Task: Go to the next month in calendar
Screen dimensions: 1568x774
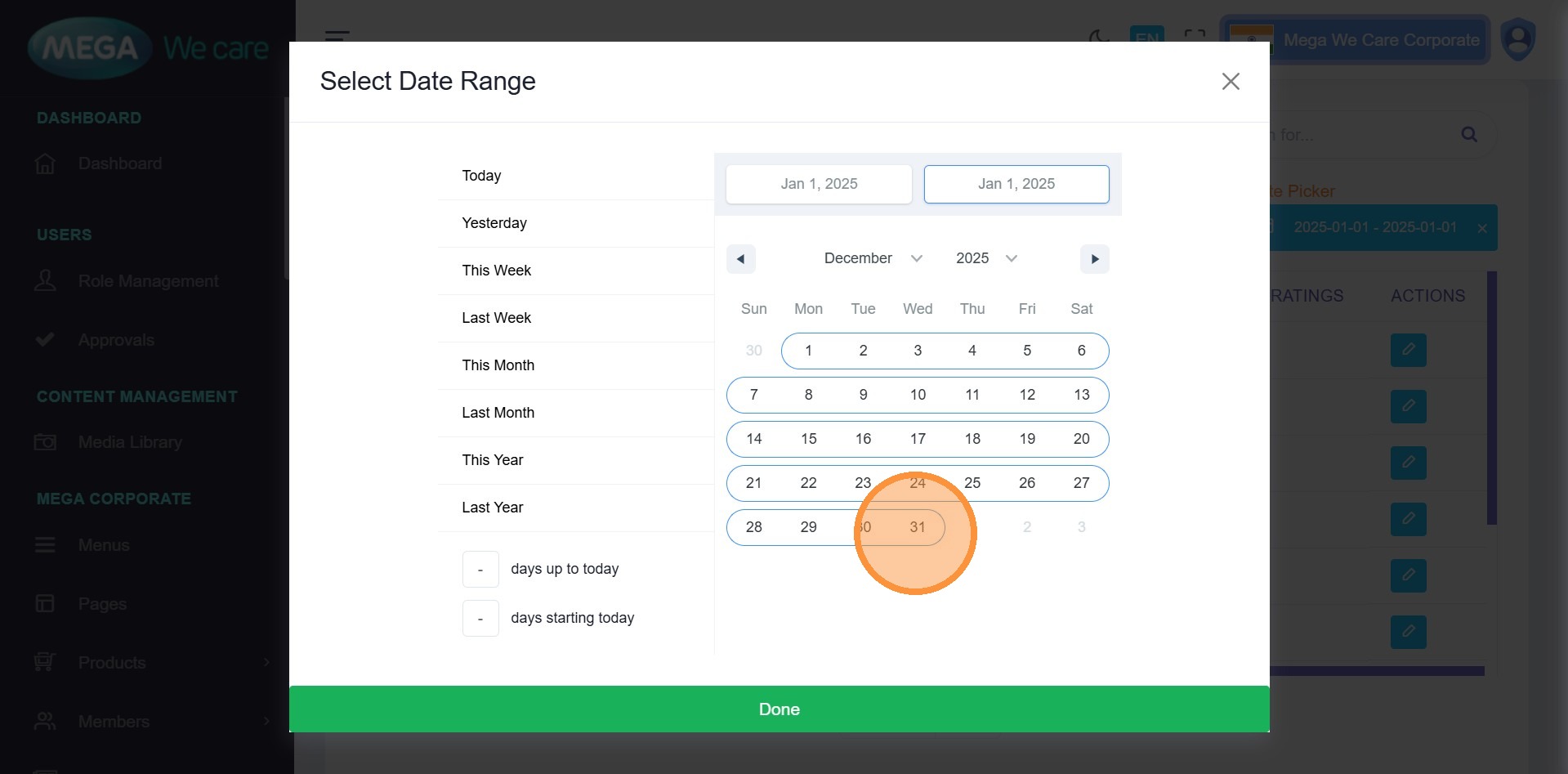Action: [x=1094, y=259]
